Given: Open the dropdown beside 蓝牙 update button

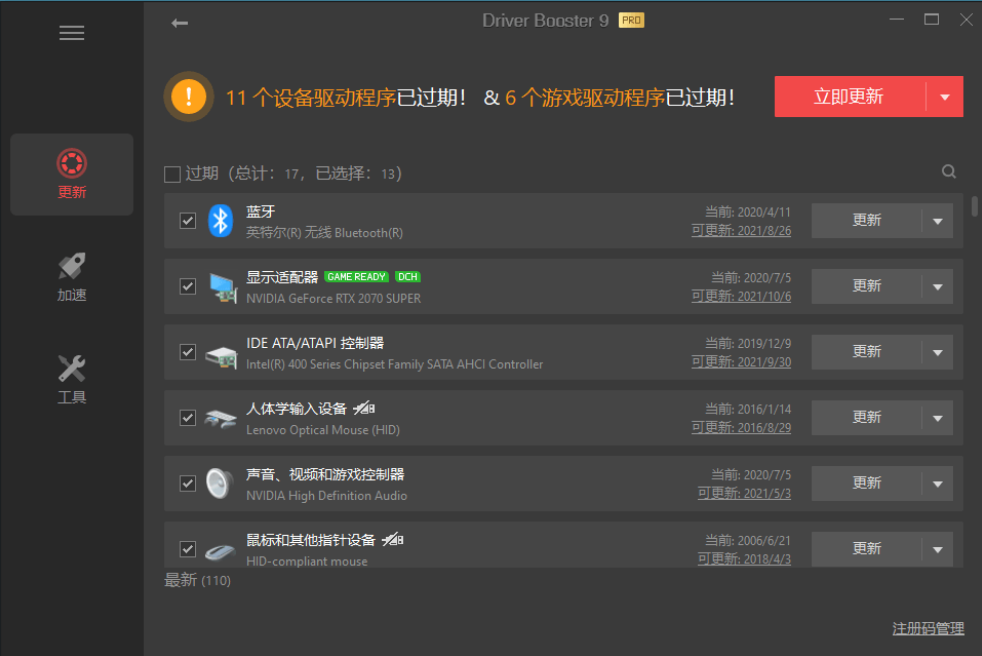Looking at the screenshot, I should click(938, 220).
